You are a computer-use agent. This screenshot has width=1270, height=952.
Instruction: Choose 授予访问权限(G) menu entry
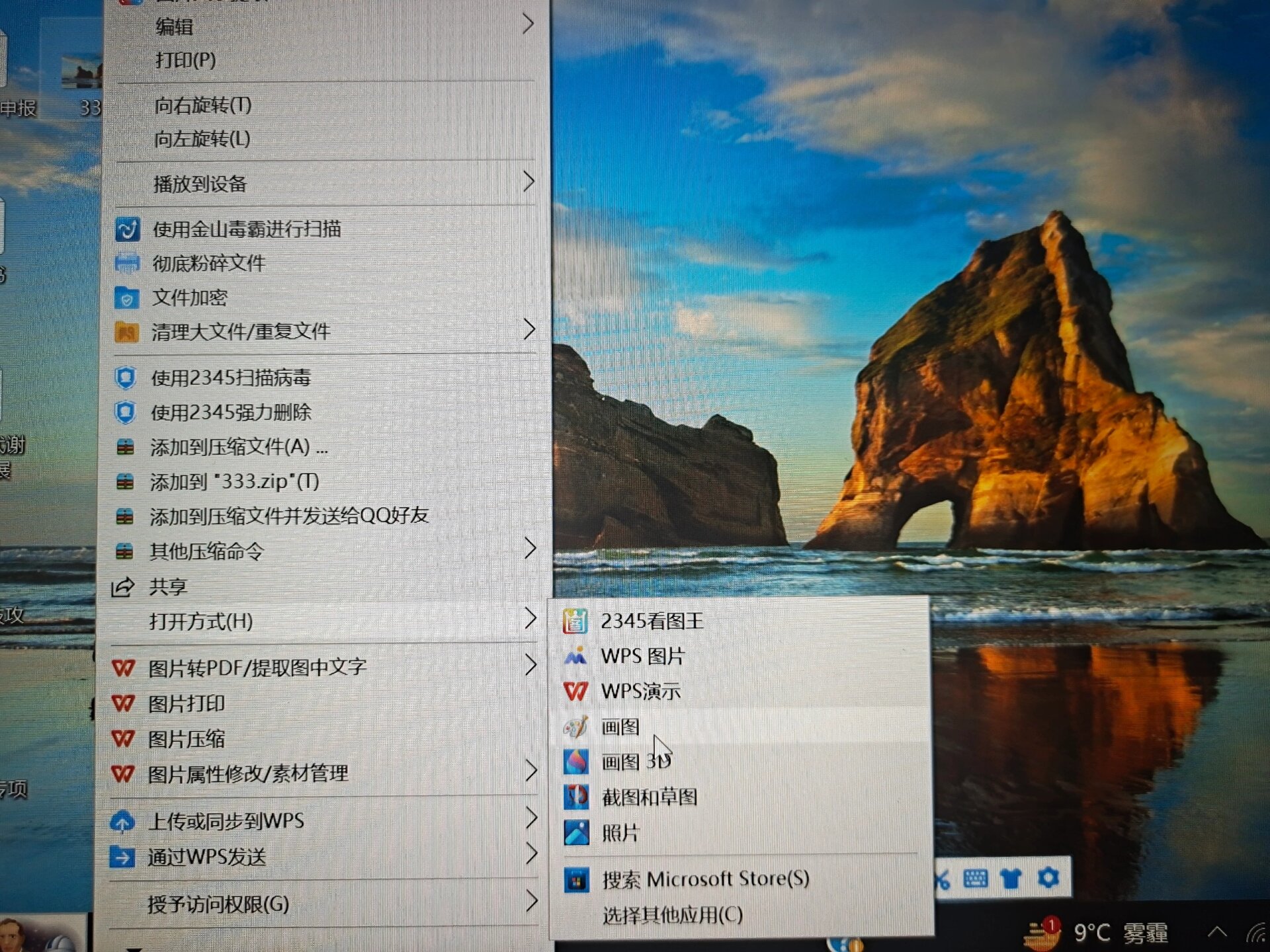(324, 904)
